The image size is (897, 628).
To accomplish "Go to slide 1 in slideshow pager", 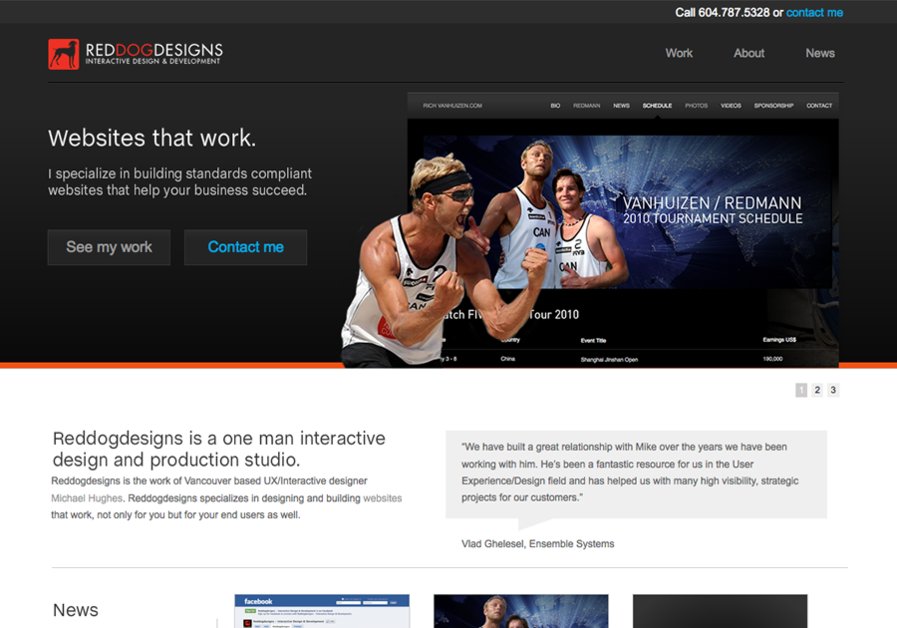I will pos(801,390).
